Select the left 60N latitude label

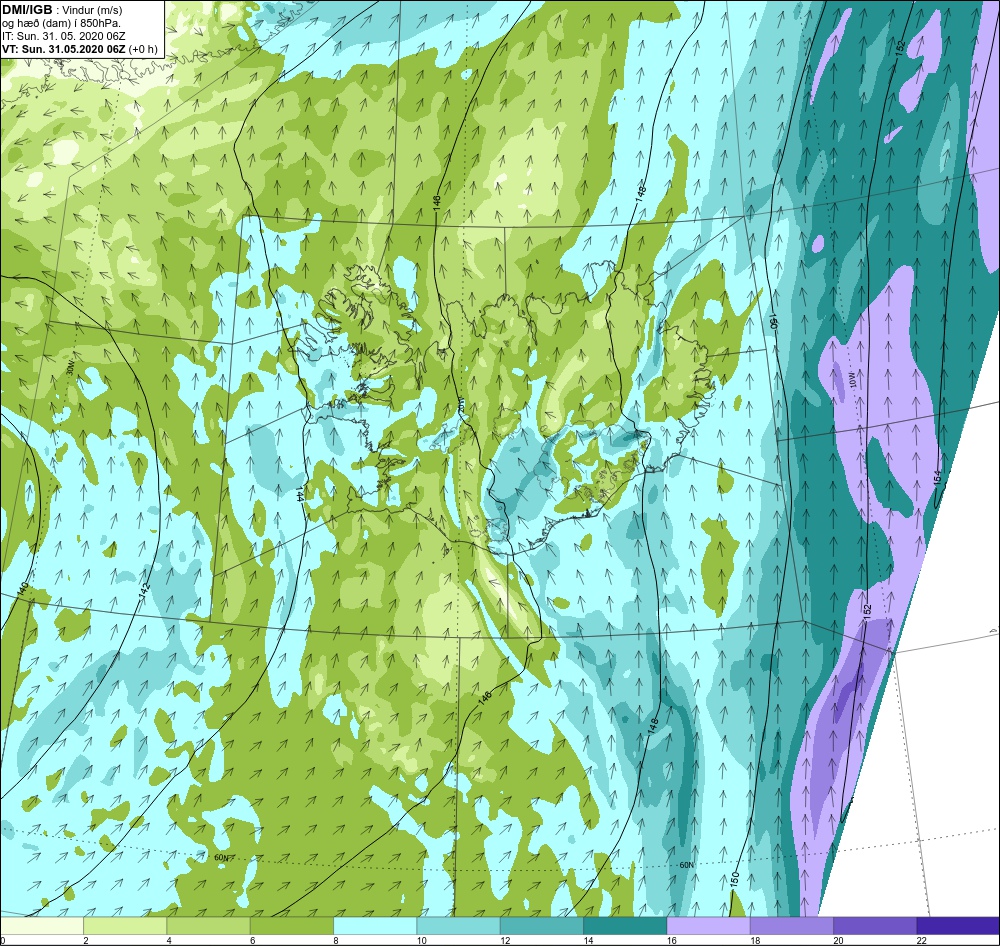[x=221, y=857]
